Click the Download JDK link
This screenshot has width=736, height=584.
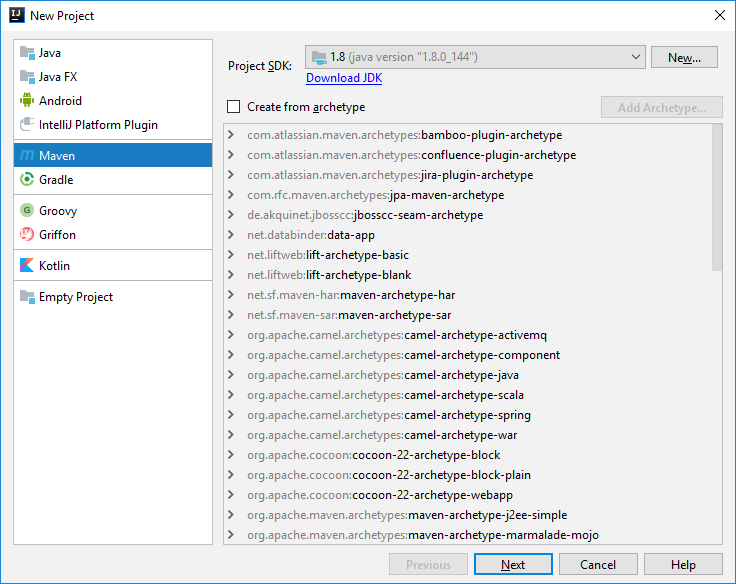tap(343, 78)
